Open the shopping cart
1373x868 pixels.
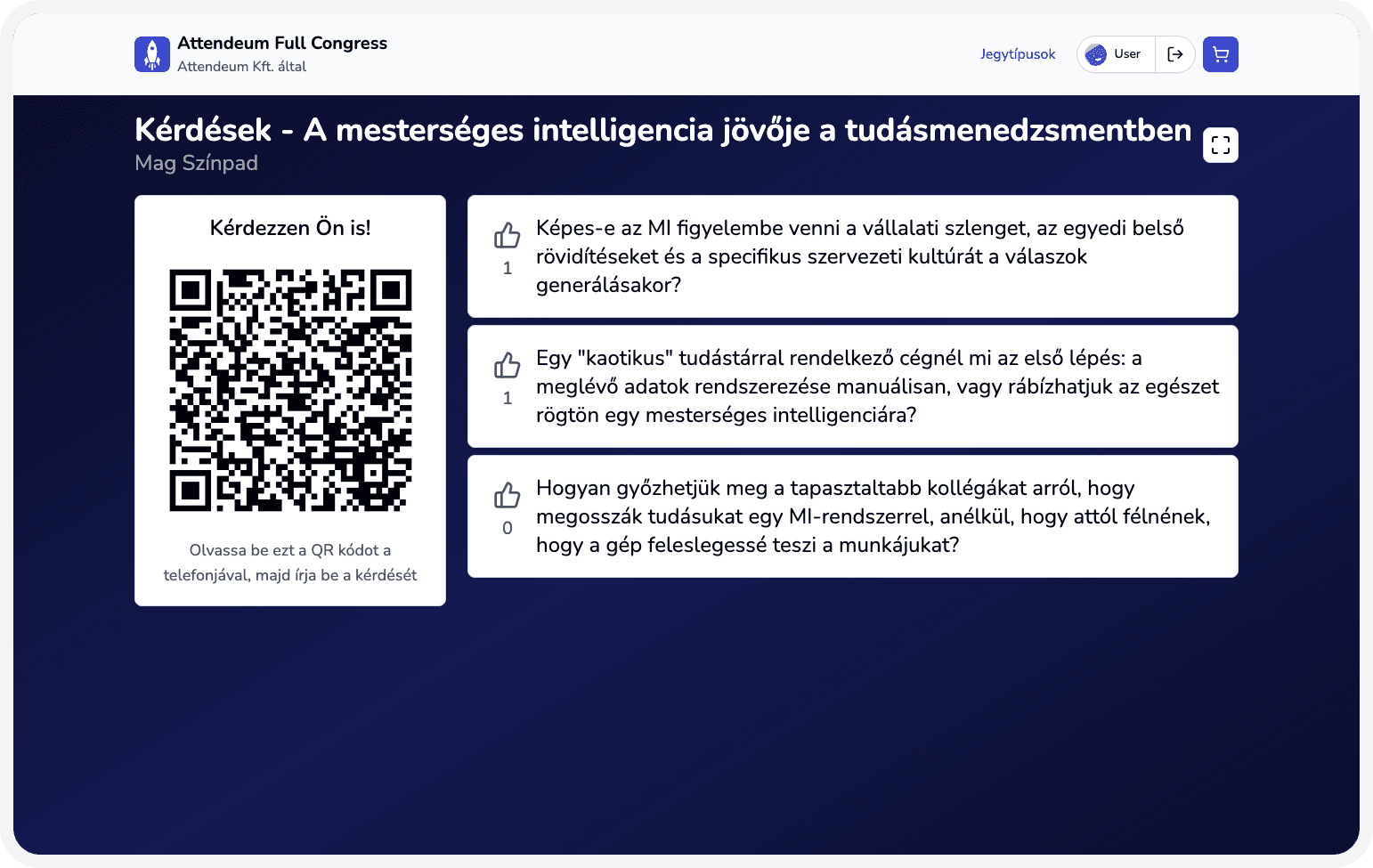[x=1220, y=54]
